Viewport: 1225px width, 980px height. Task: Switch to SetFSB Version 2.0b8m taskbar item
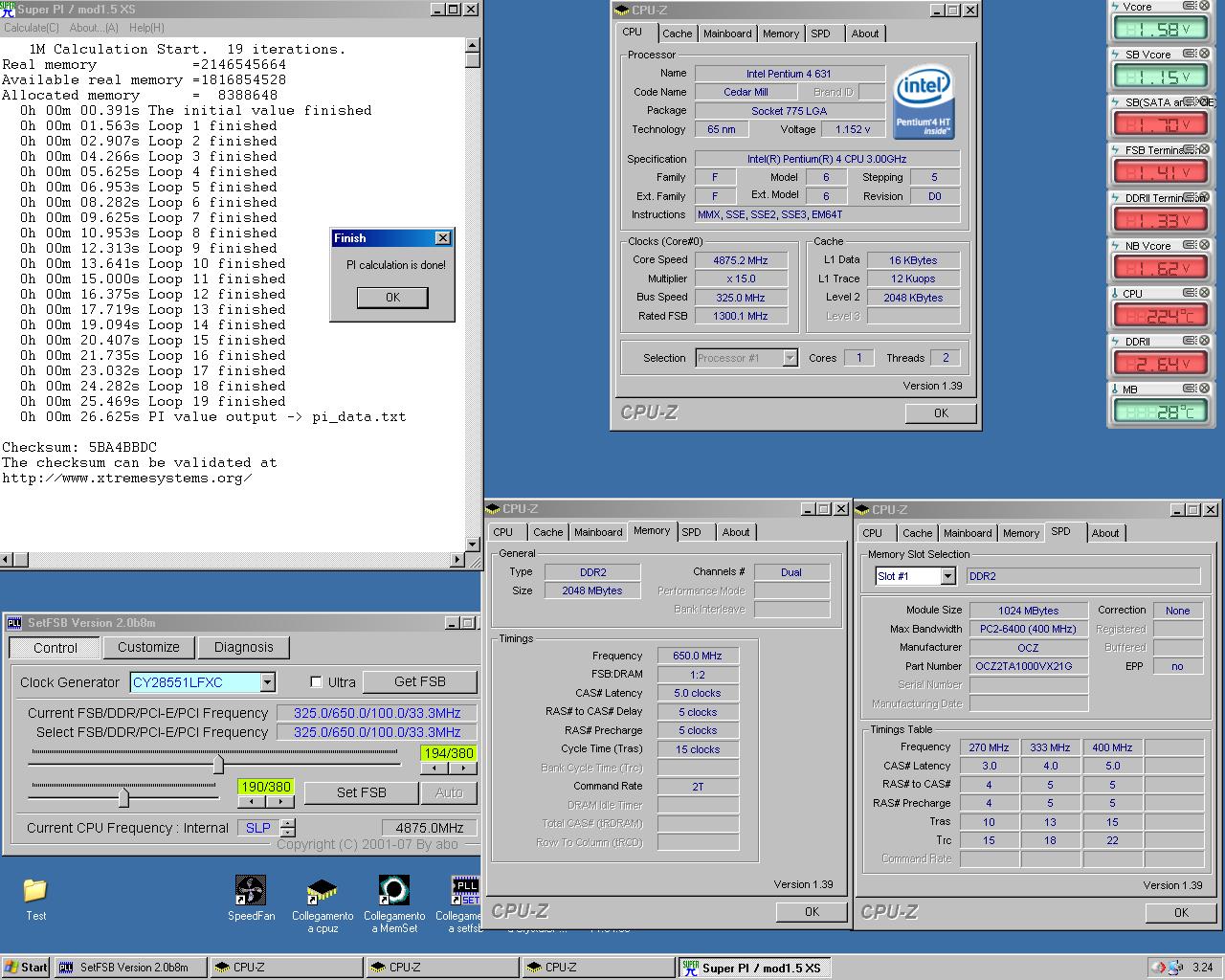coord(130,968)
